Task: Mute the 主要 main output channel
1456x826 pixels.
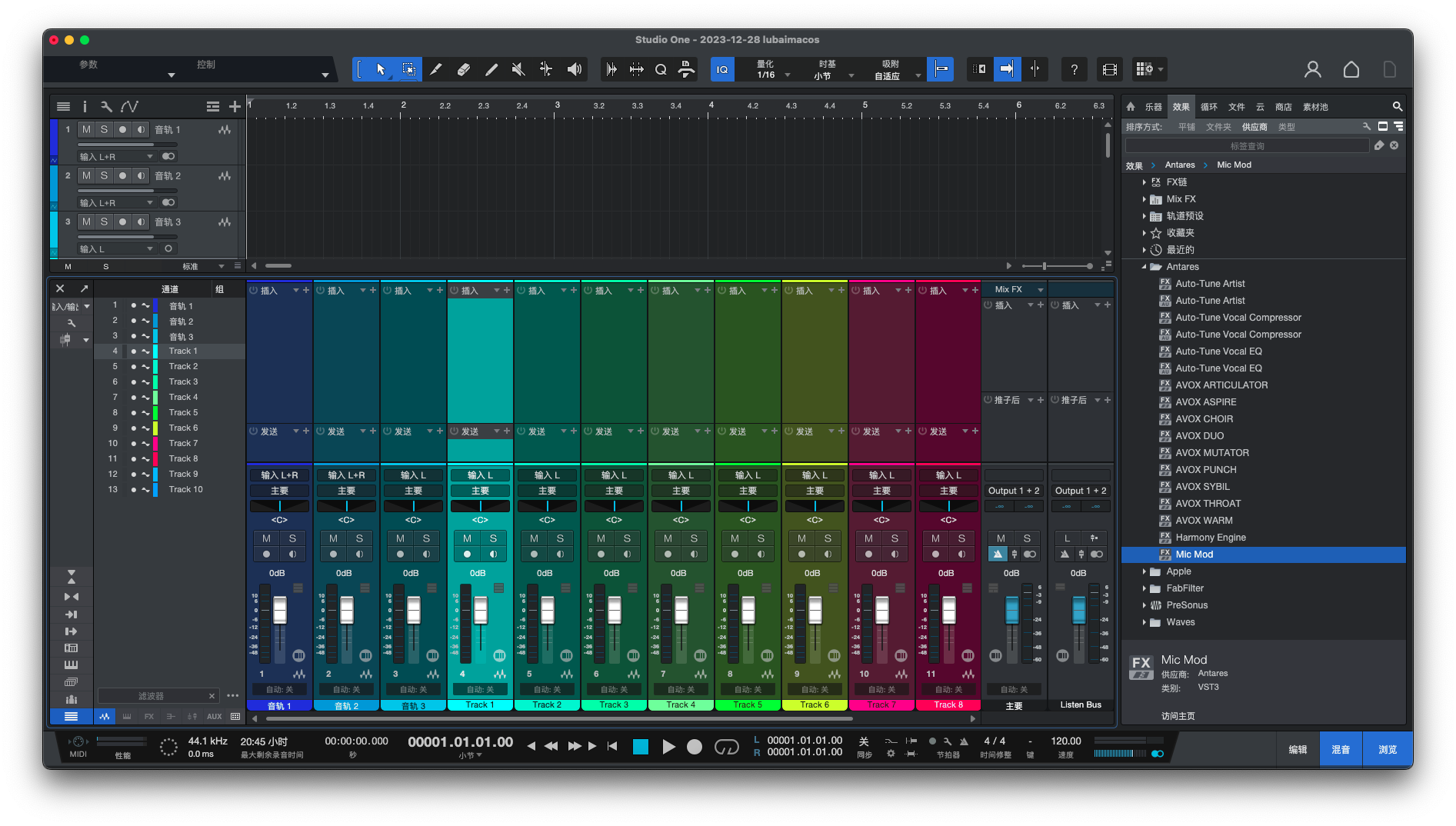Action: click(x=1001, y=538)
